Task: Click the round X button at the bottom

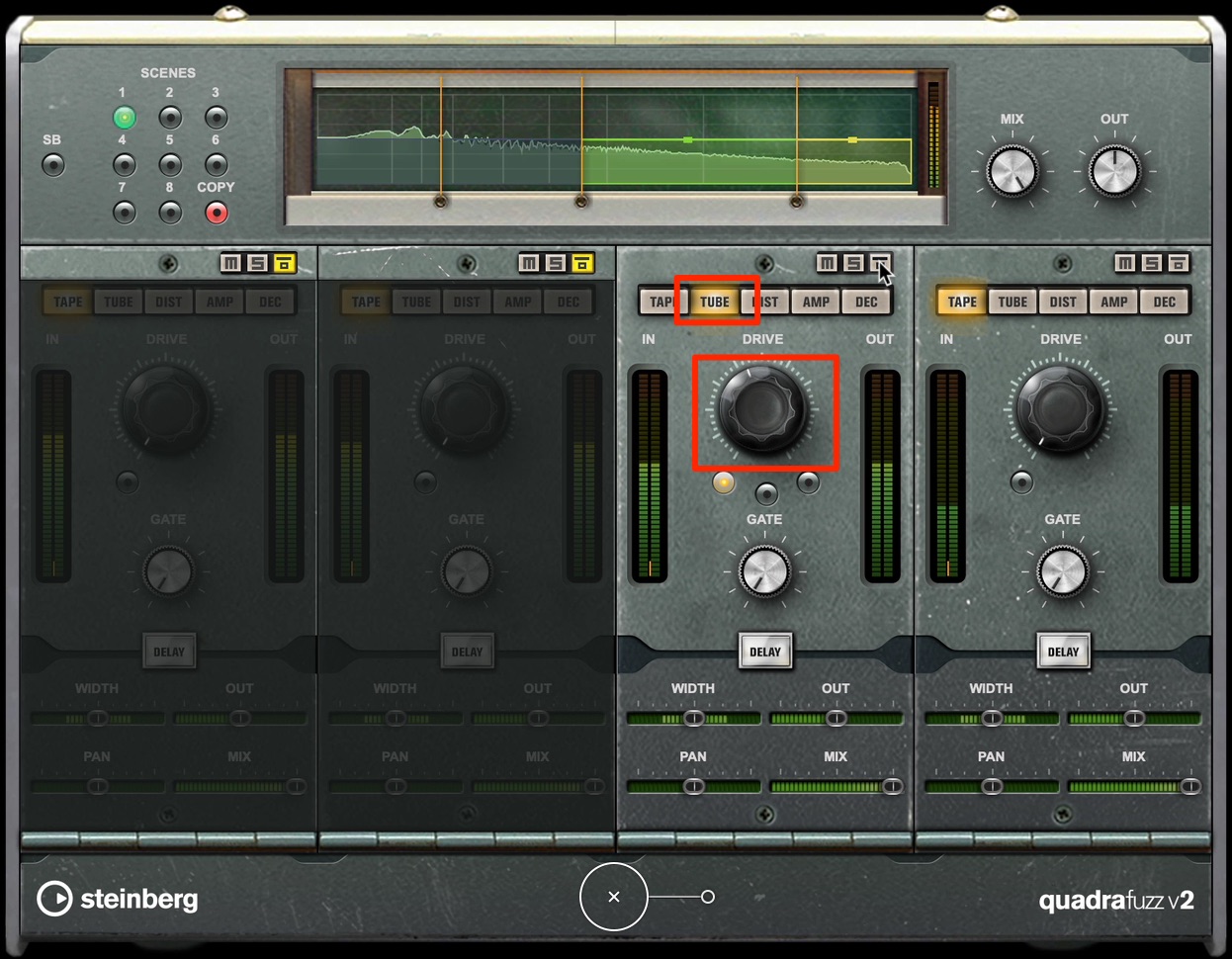Action: point(613,897)
